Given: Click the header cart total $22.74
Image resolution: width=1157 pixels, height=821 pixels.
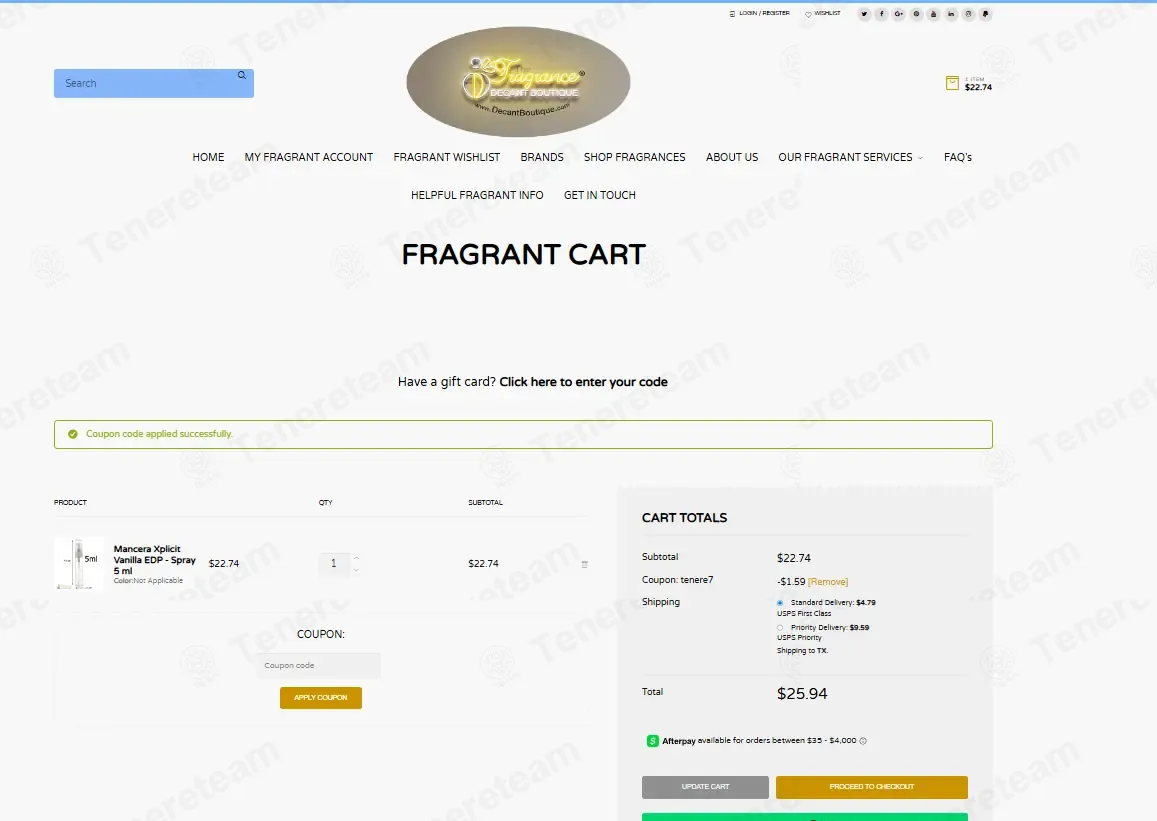Looking at the screenshot, I should pyautogui.click(x=978, y=87).
